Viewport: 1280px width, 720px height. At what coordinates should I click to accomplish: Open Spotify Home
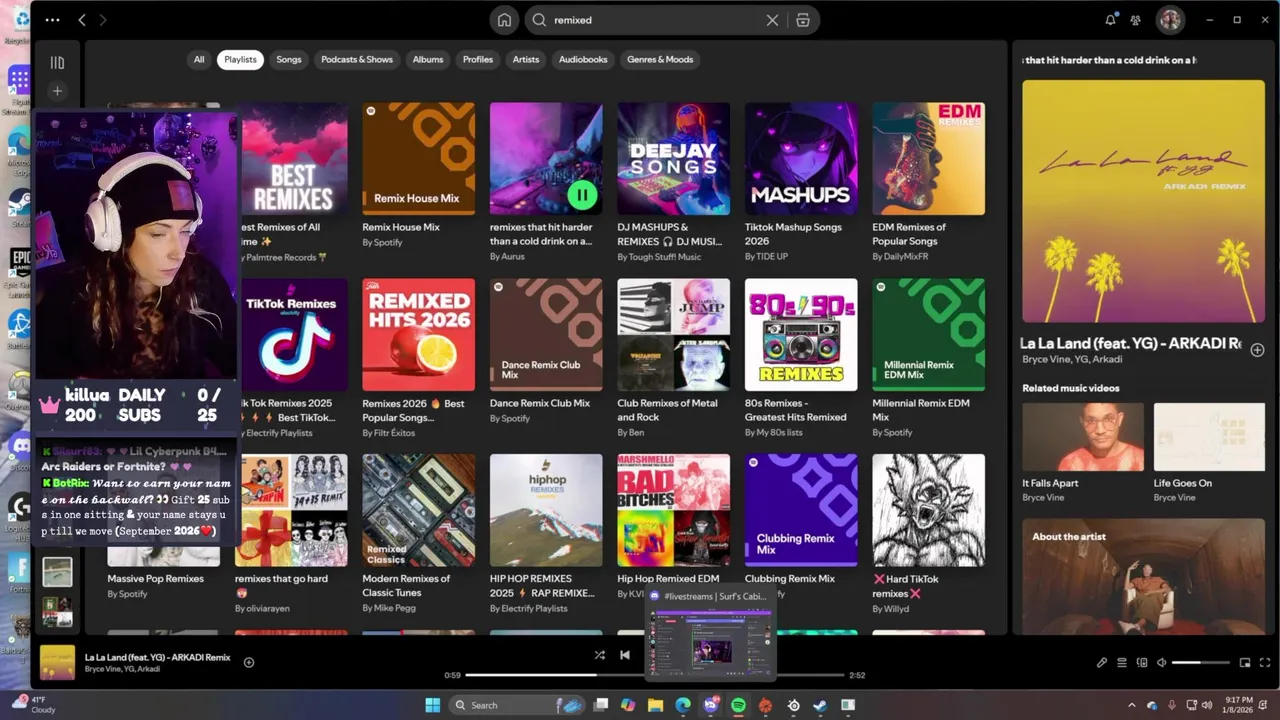click(x=504, y=20)
